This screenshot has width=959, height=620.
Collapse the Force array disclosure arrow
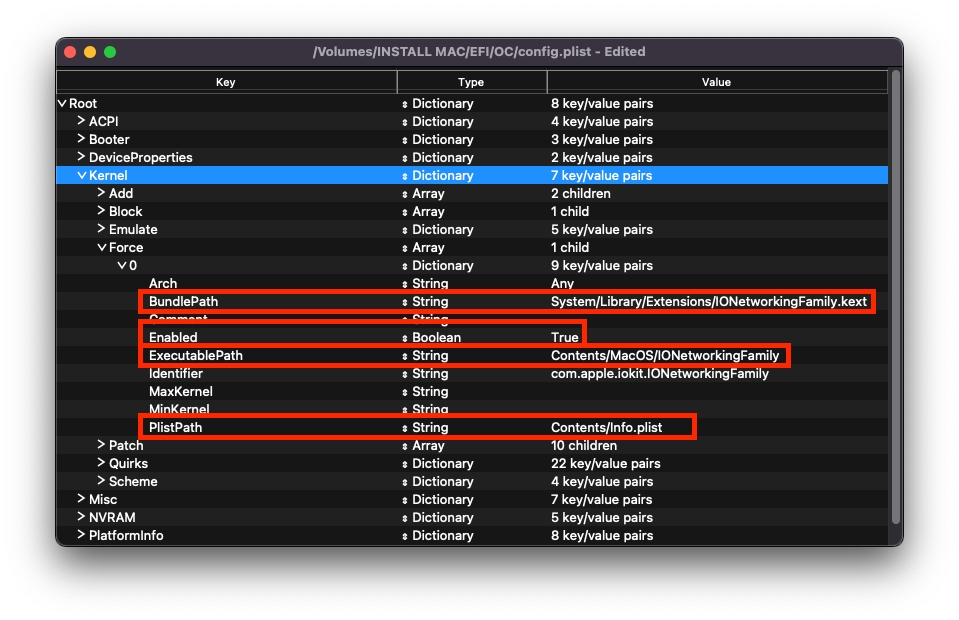102,248
